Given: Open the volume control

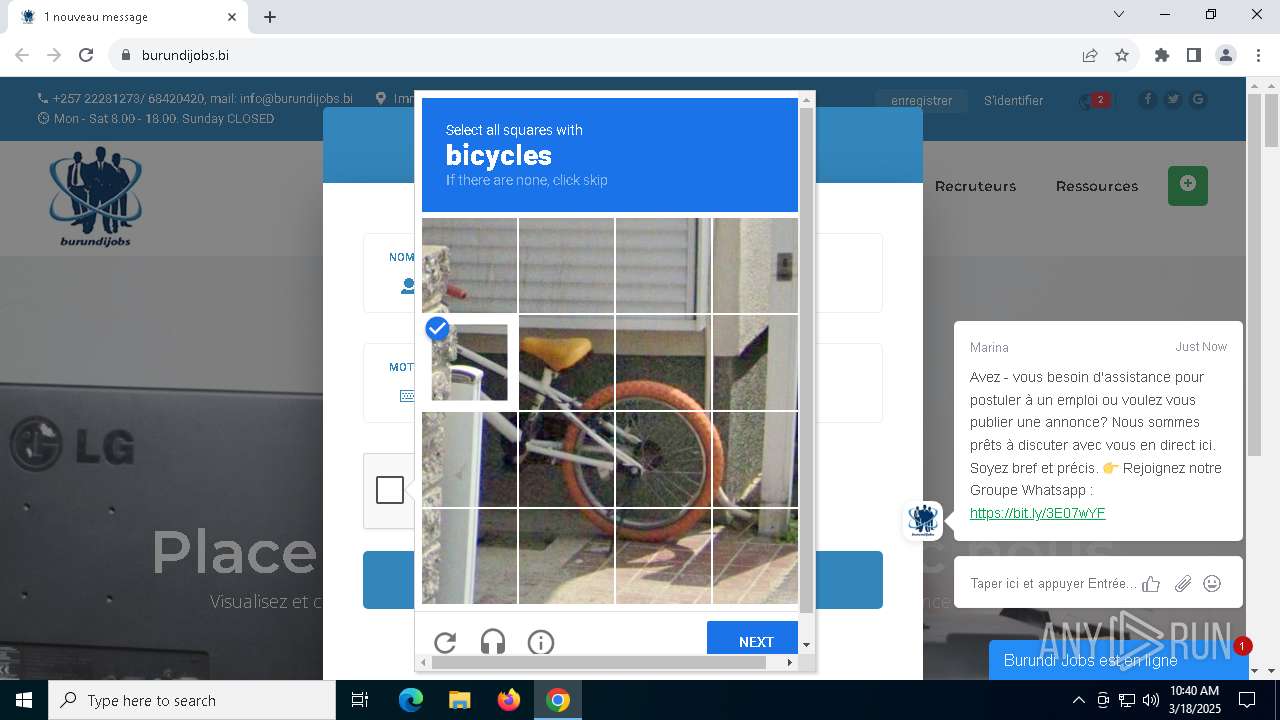Looking at the screenshot, I should (x=1150, y=700).
